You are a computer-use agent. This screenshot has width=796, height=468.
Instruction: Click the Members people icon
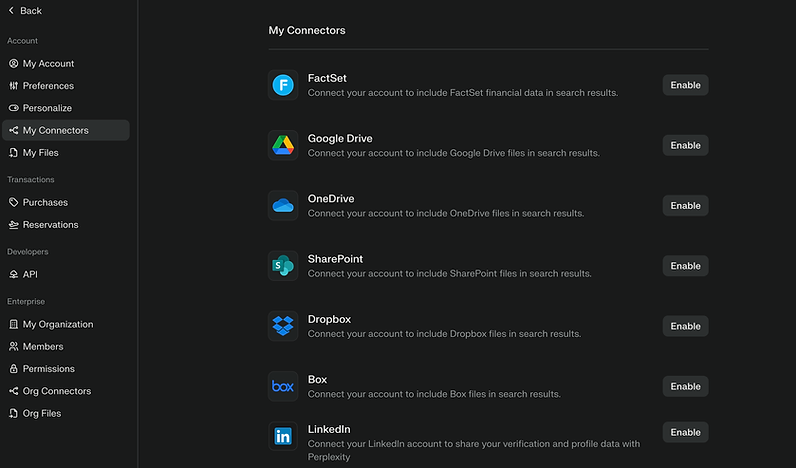point(14,347)
